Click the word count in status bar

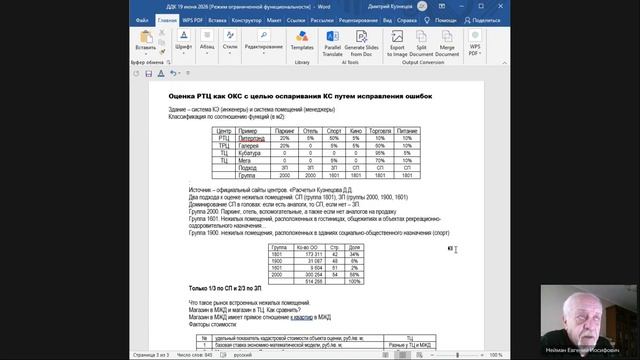[194, 355]
